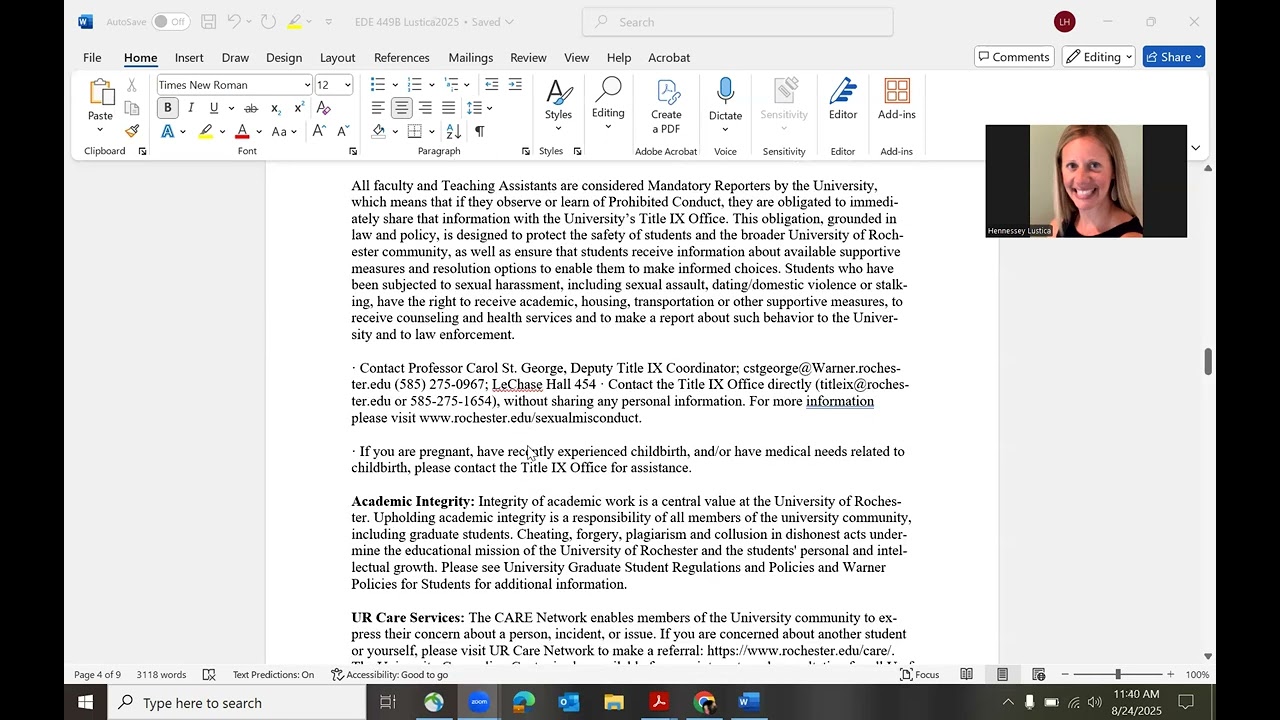Click the Comments button
Viewport: 1280px width, 720px height.
click(1013, 57)
